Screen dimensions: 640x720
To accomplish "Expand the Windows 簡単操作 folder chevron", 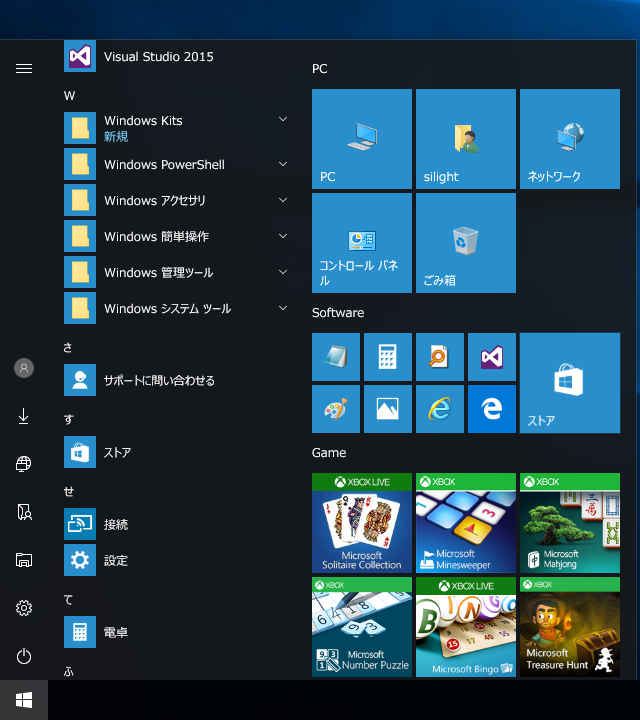I will coord(283,236).
